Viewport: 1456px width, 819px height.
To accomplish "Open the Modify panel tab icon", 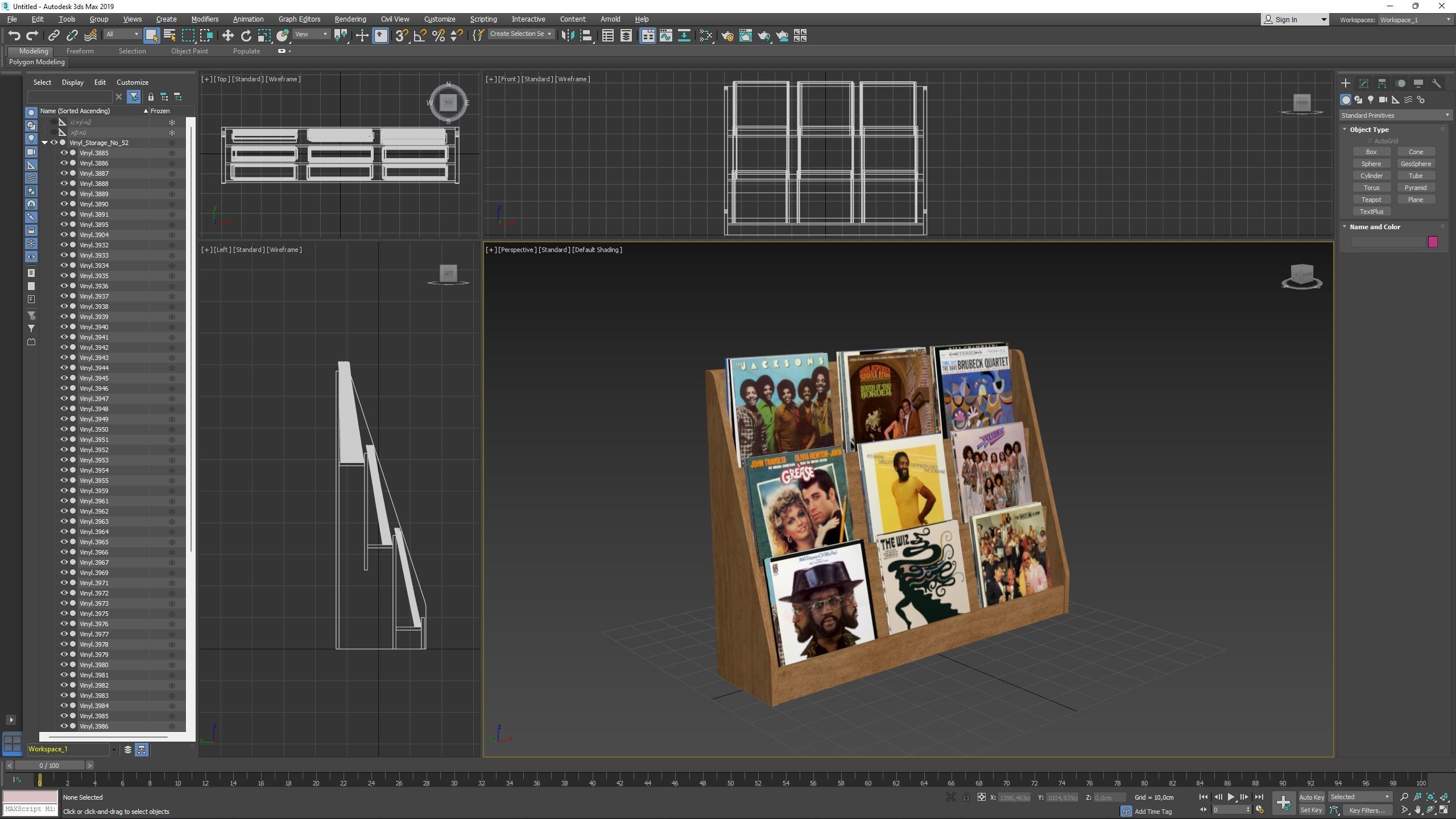I will (x=1364, y=83).
